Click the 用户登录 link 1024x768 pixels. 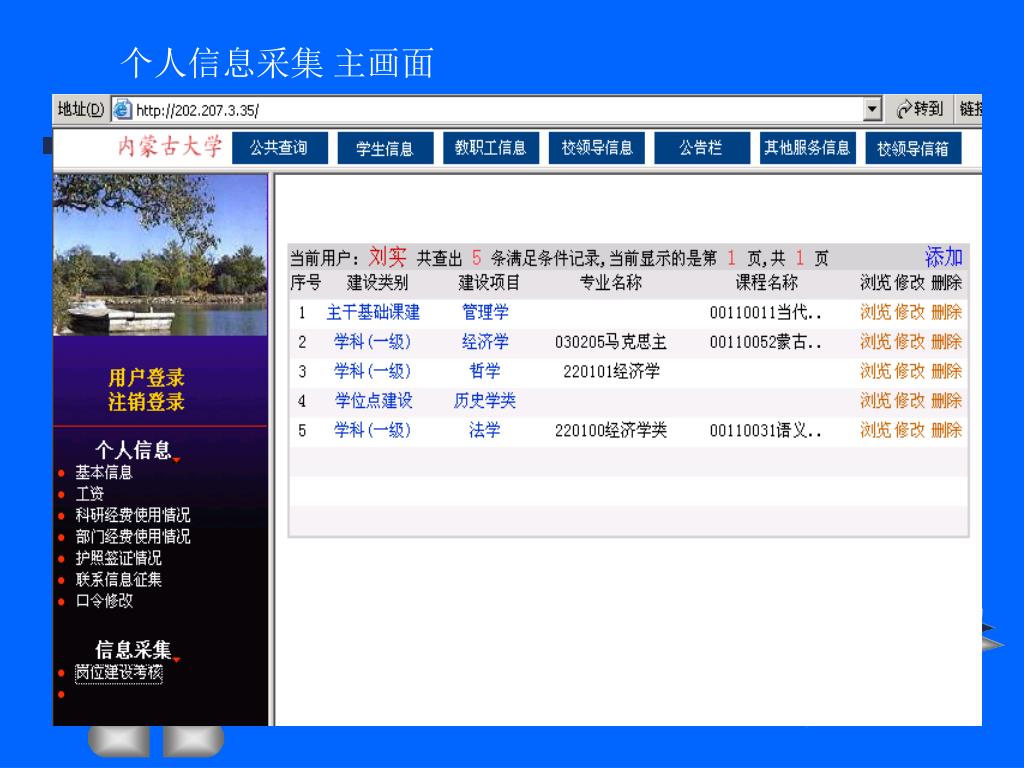(146, 377)
